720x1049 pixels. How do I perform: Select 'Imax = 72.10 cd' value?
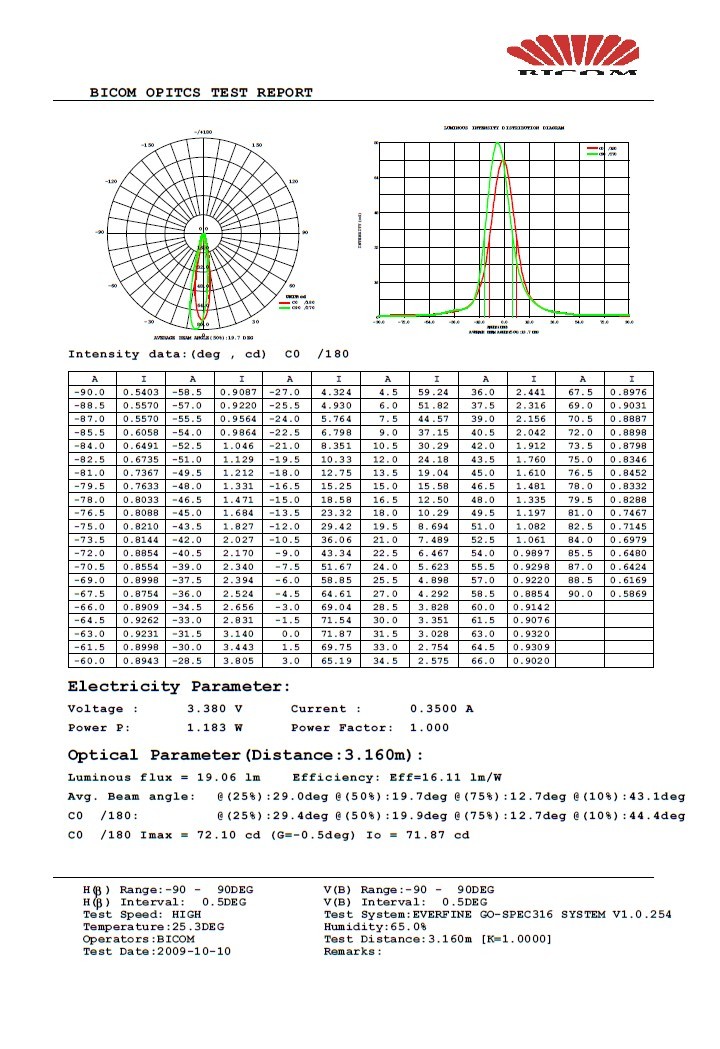point(200,835)
